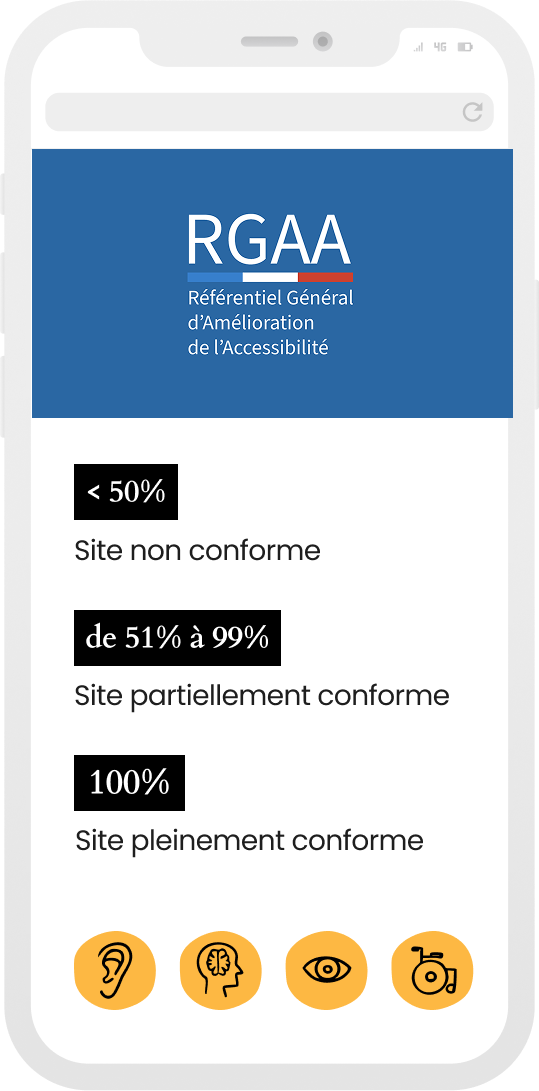Click "Site pleinement conforme" text
This screenshot has height=1091, width=539.
point(249,841)
